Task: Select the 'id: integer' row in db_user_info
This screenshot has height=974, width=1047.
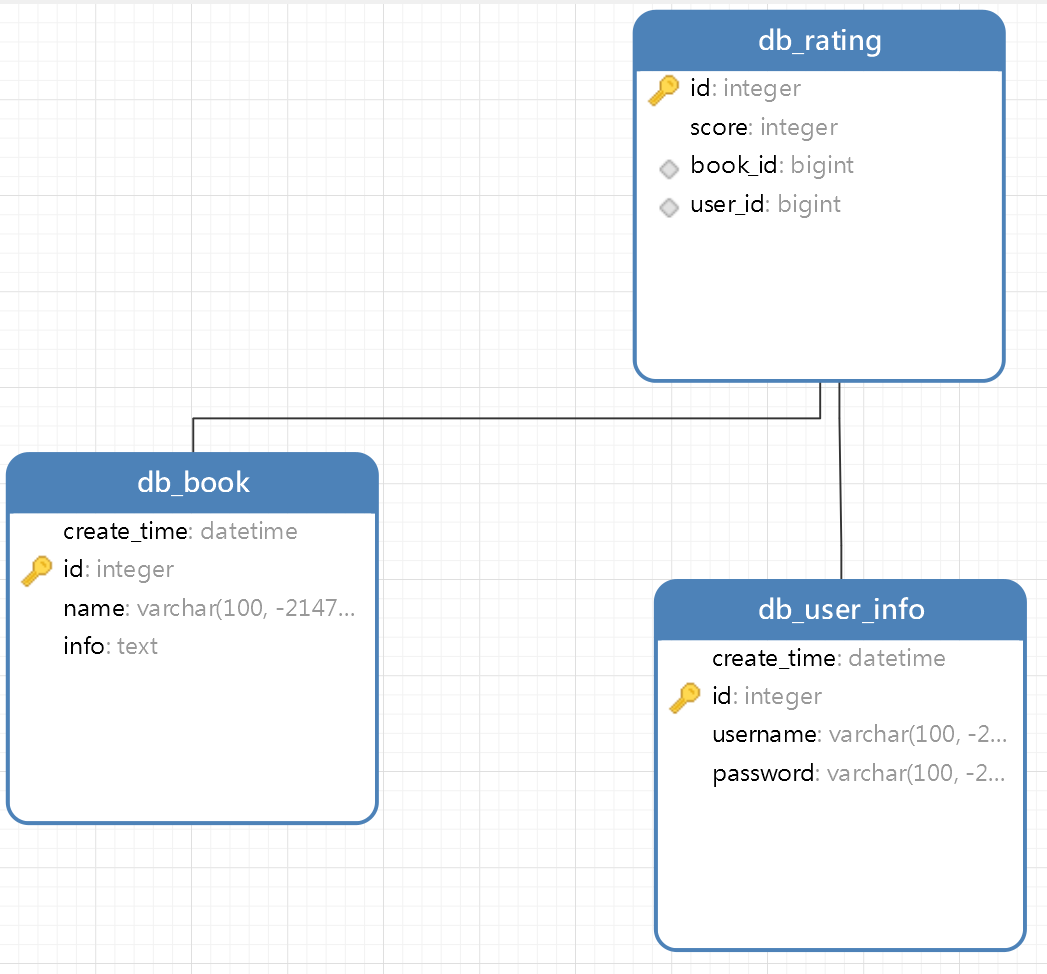Action: point(841,696)
